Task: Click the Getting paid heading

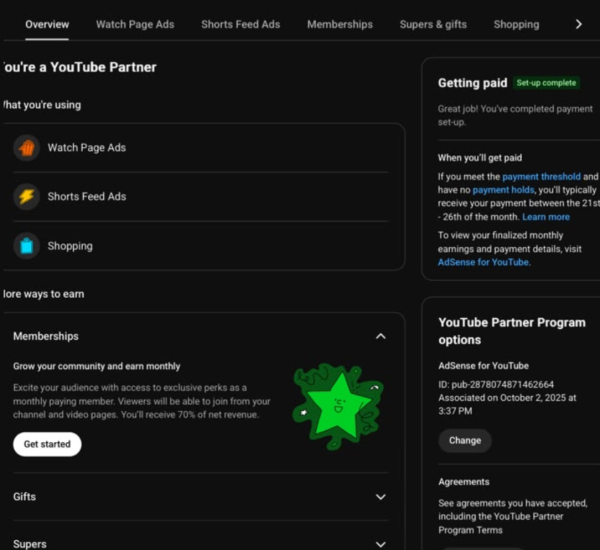Action: point(473,83)
